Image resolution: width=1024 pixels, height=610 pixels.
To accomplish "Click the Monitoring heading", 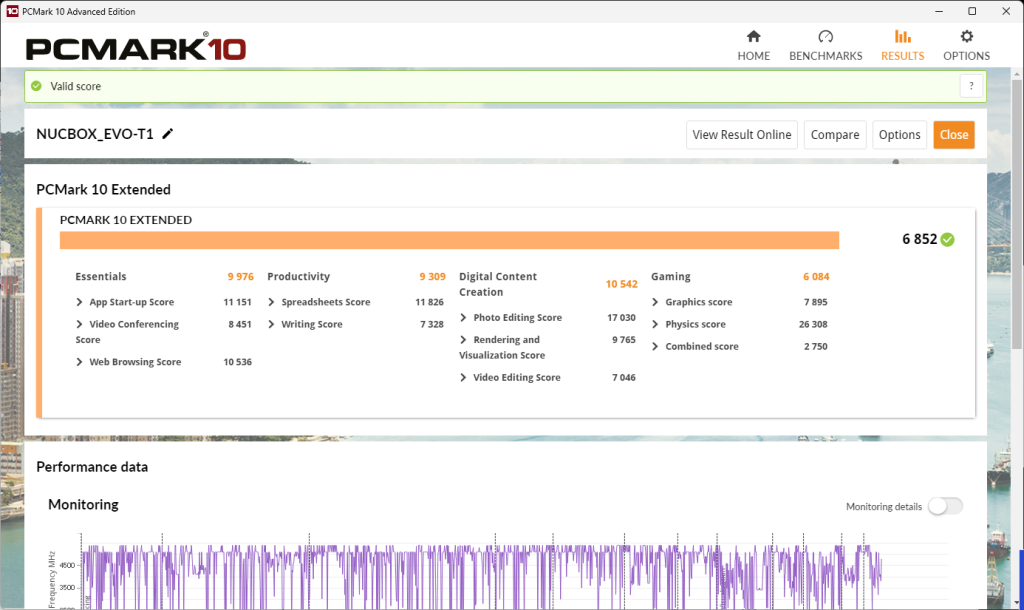I will tap(84, 504).
